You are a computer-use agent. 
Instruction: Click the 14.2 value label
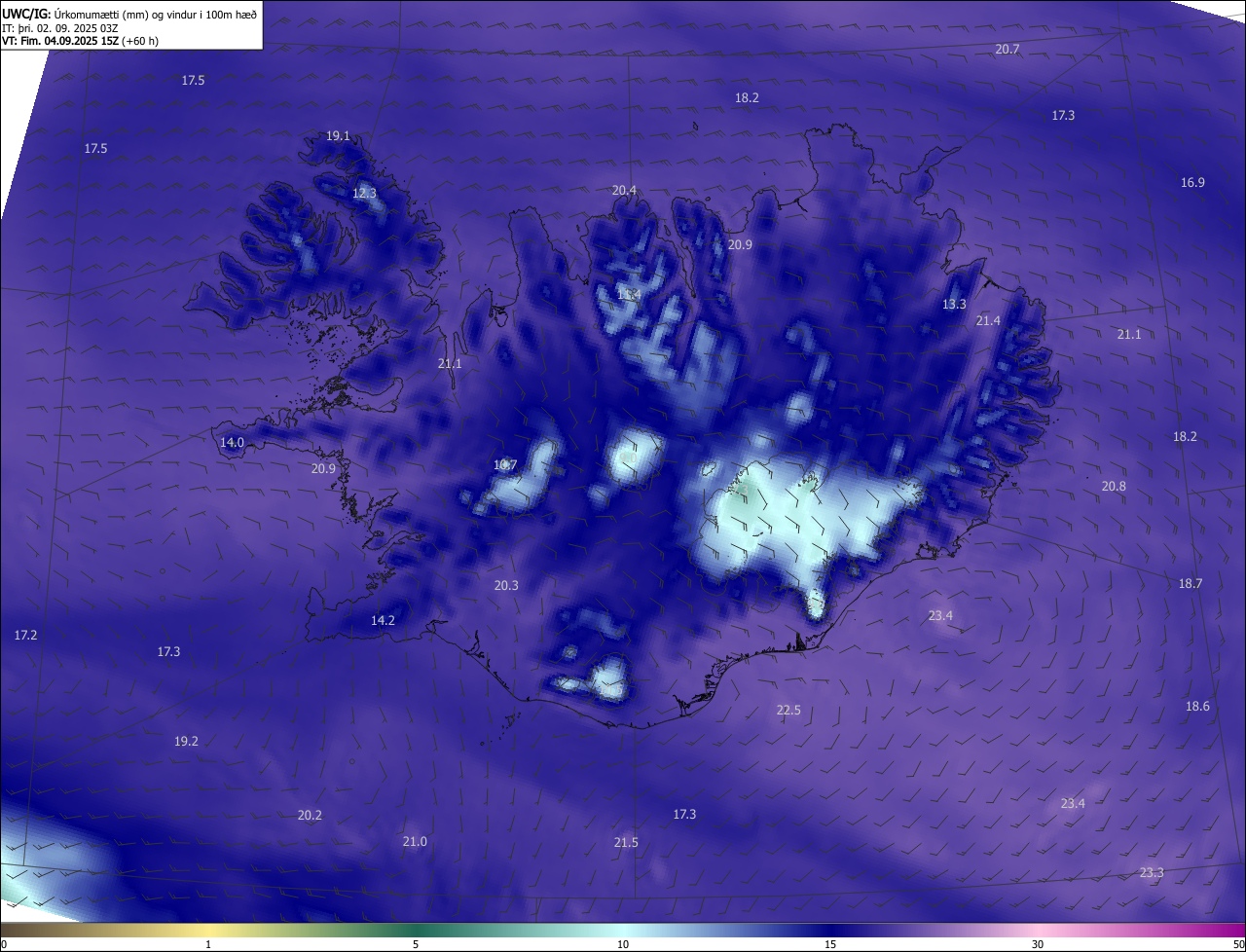(x=383, y=620)
